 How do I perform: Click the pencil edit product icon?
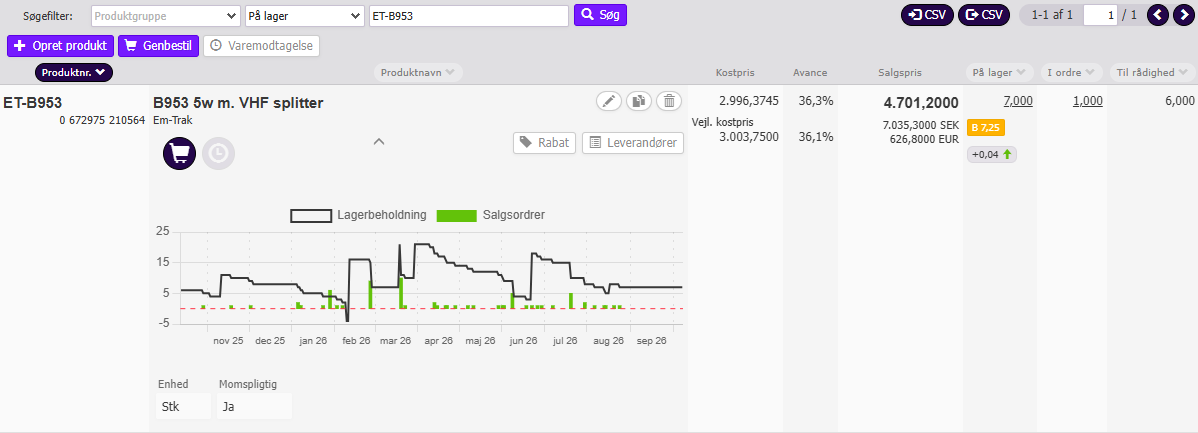click(609, 101)
